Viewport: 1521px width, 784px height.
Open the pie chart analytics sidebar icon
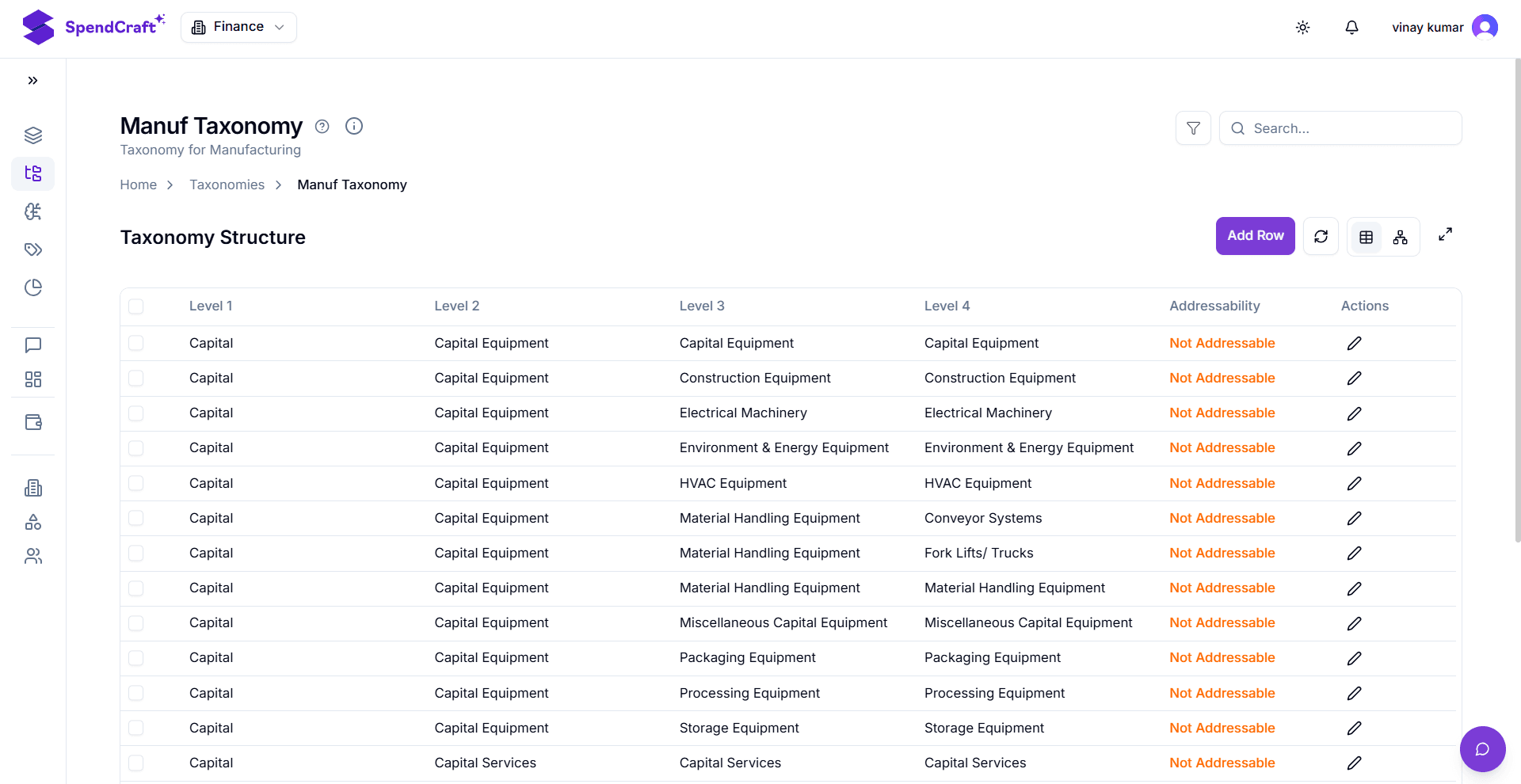[32, 287]
